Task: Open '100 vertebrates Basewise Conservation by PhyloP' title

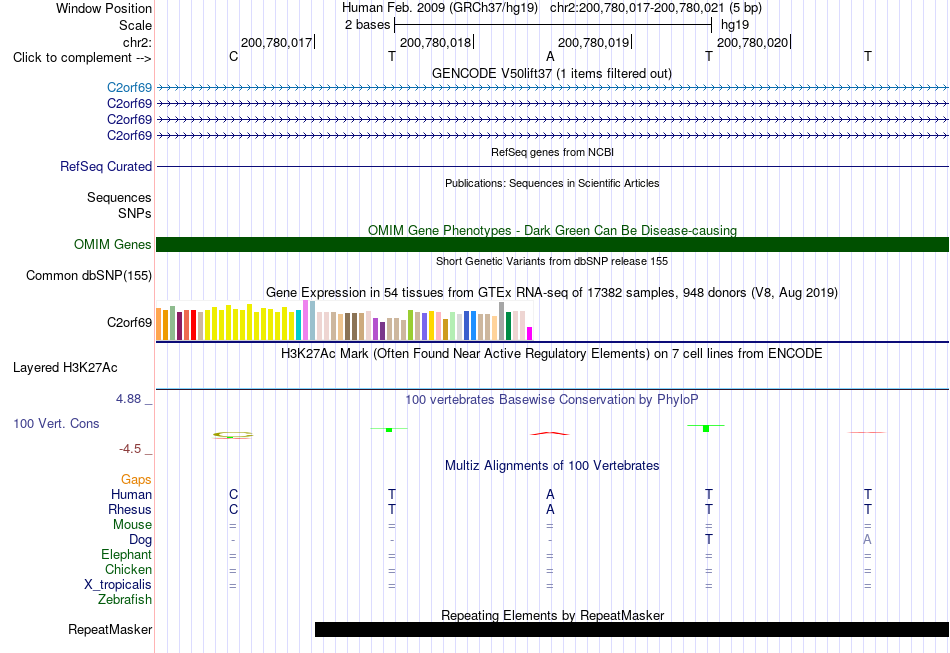Action: pyautogui.click(x=551, y=400)
